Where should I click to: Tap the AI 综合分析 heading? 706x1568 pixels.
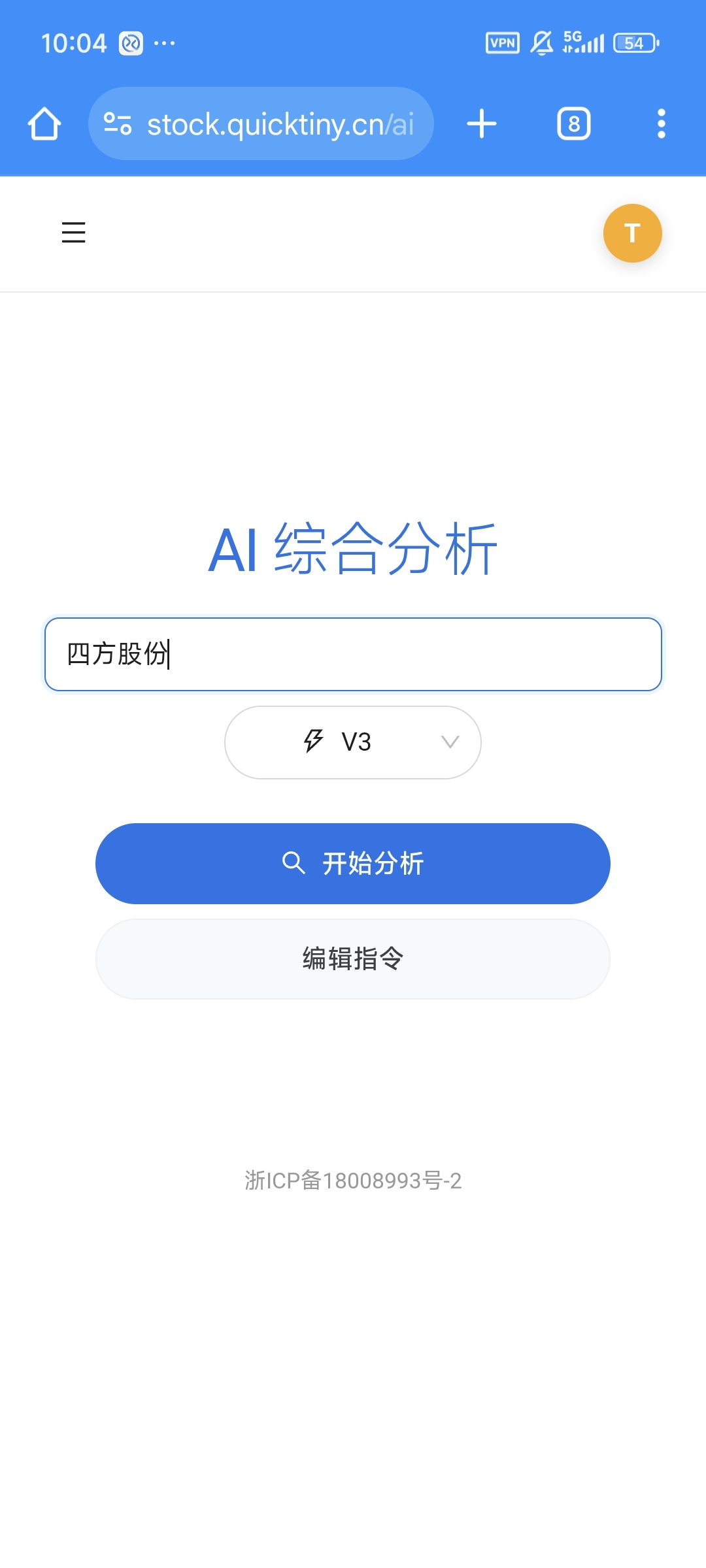pos(353,549)
